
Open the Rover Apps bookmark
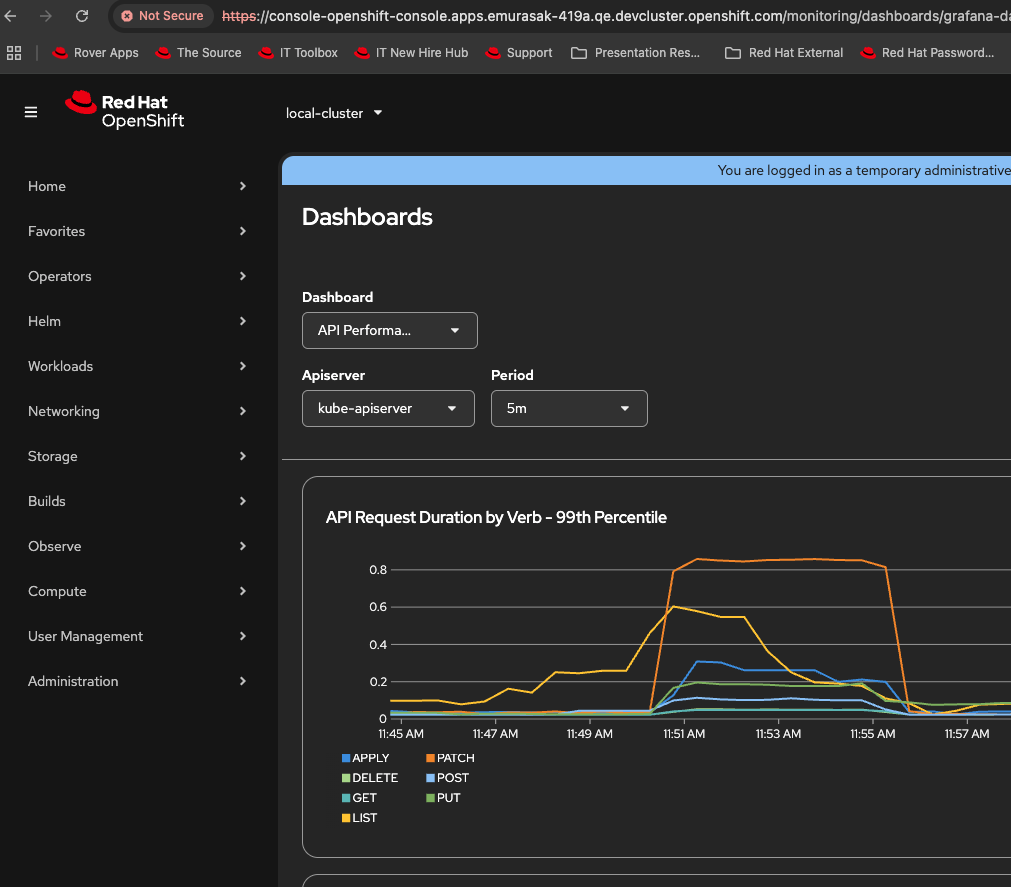(x=96, y=53)
